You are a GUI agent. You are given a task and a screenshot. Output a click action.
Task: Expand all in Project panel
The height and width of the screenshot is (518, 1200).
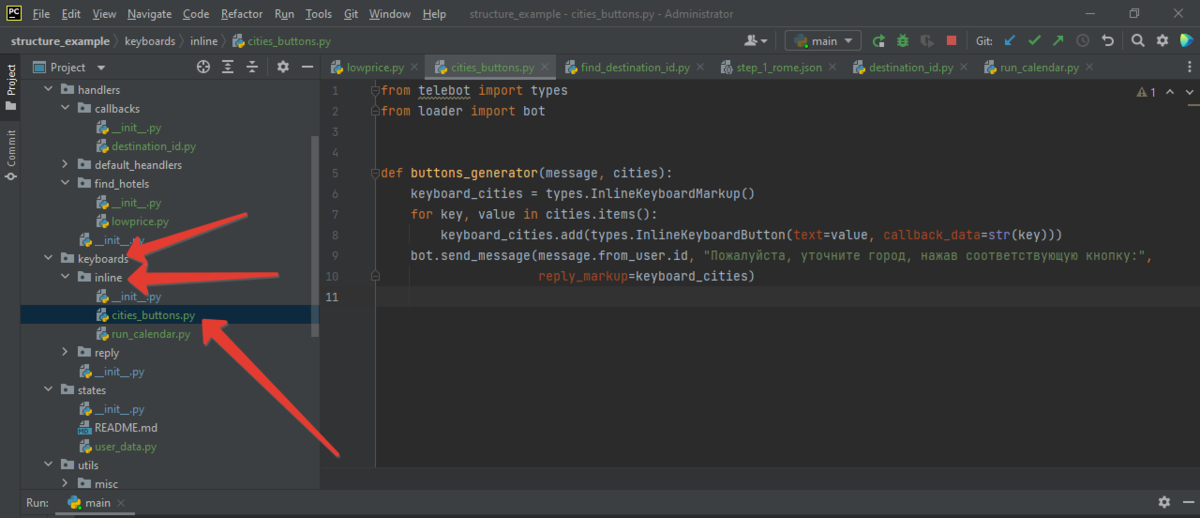[x=228, y=67]
